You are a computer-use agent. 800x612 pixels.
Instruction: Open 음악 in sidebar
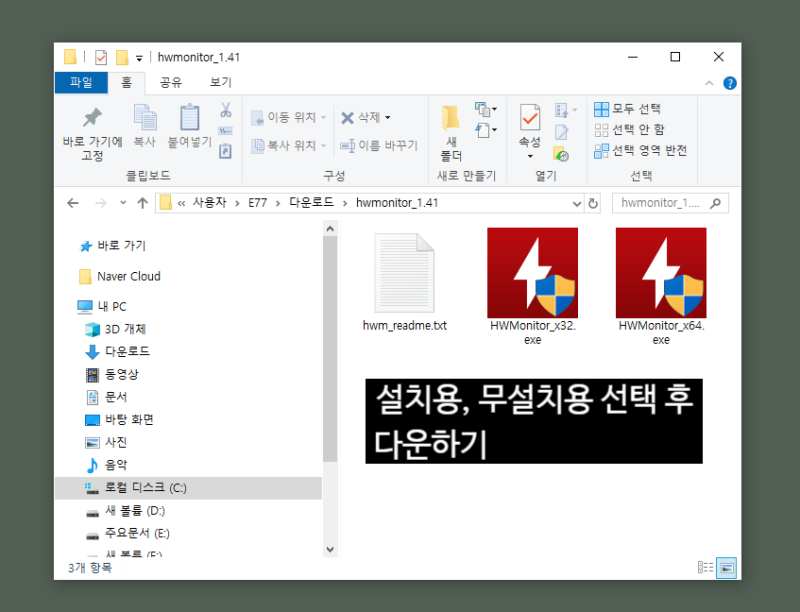(x=106, y=465)
